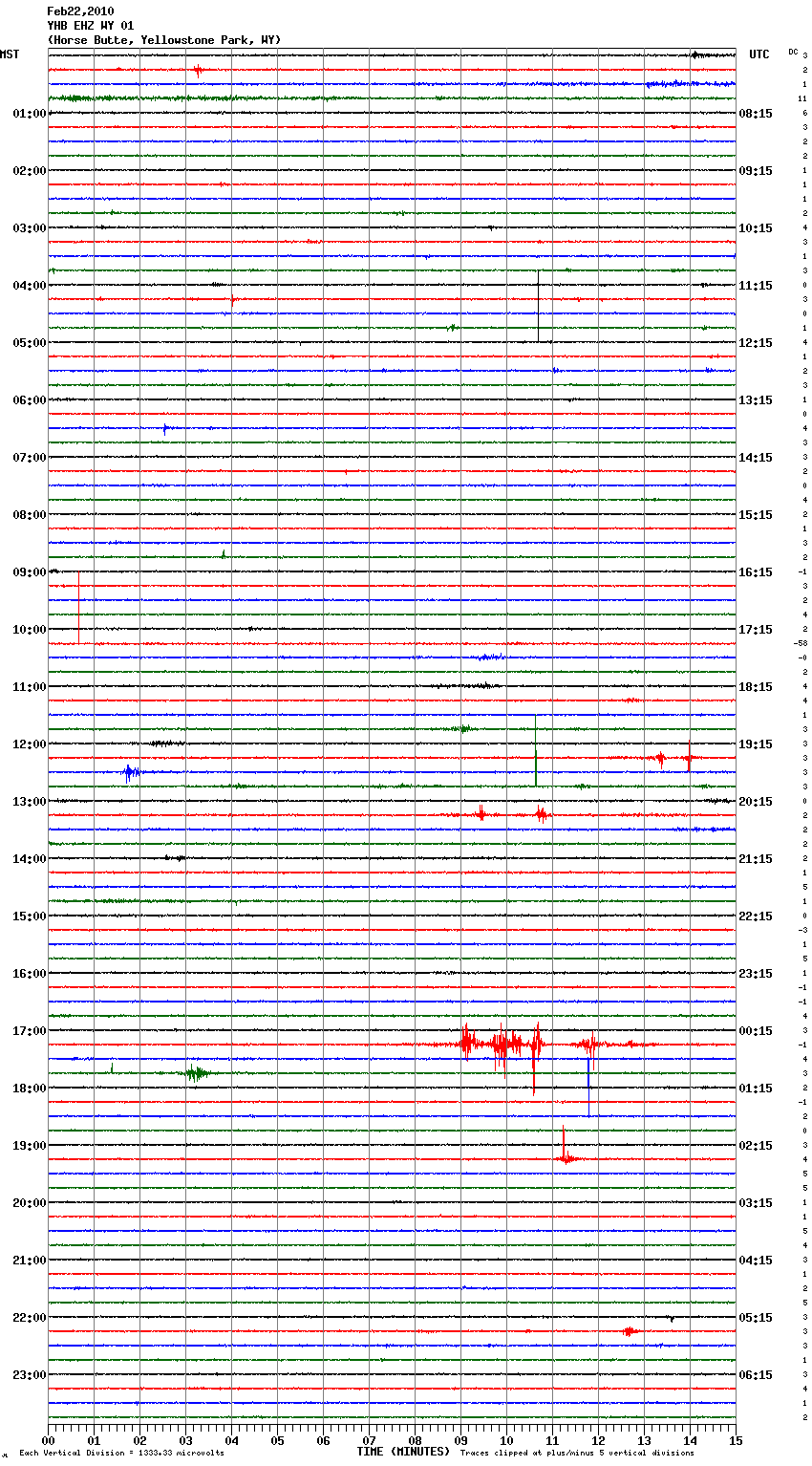Click the 11:15 UTC time label
This screenshot has width=812, height=1466.
(756, 286)
